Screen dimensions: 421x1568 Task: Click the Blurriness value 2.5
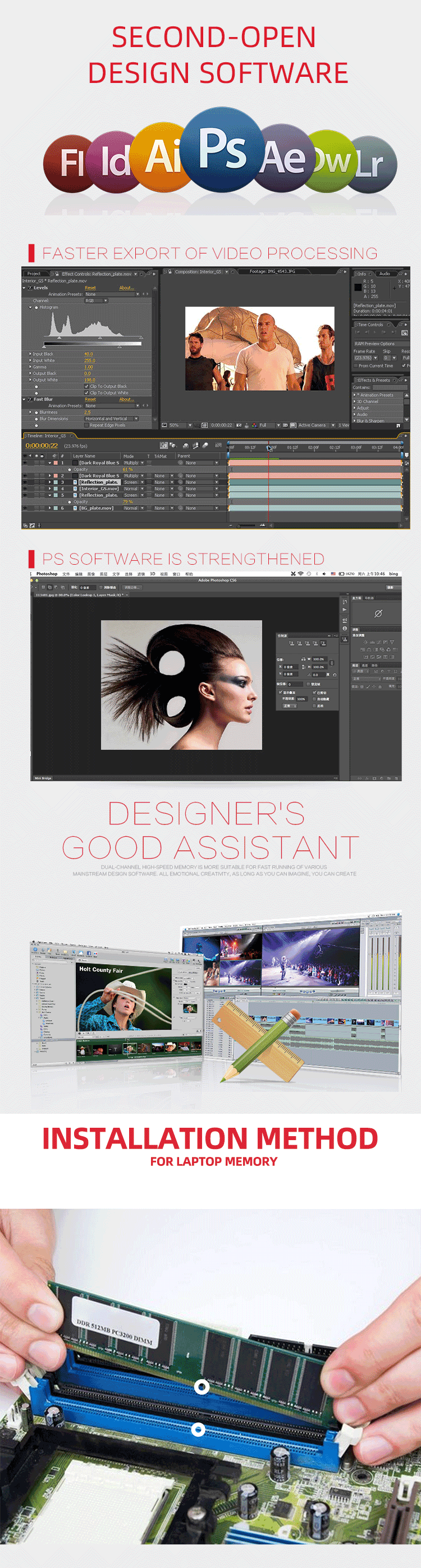(x=87, y=412)
